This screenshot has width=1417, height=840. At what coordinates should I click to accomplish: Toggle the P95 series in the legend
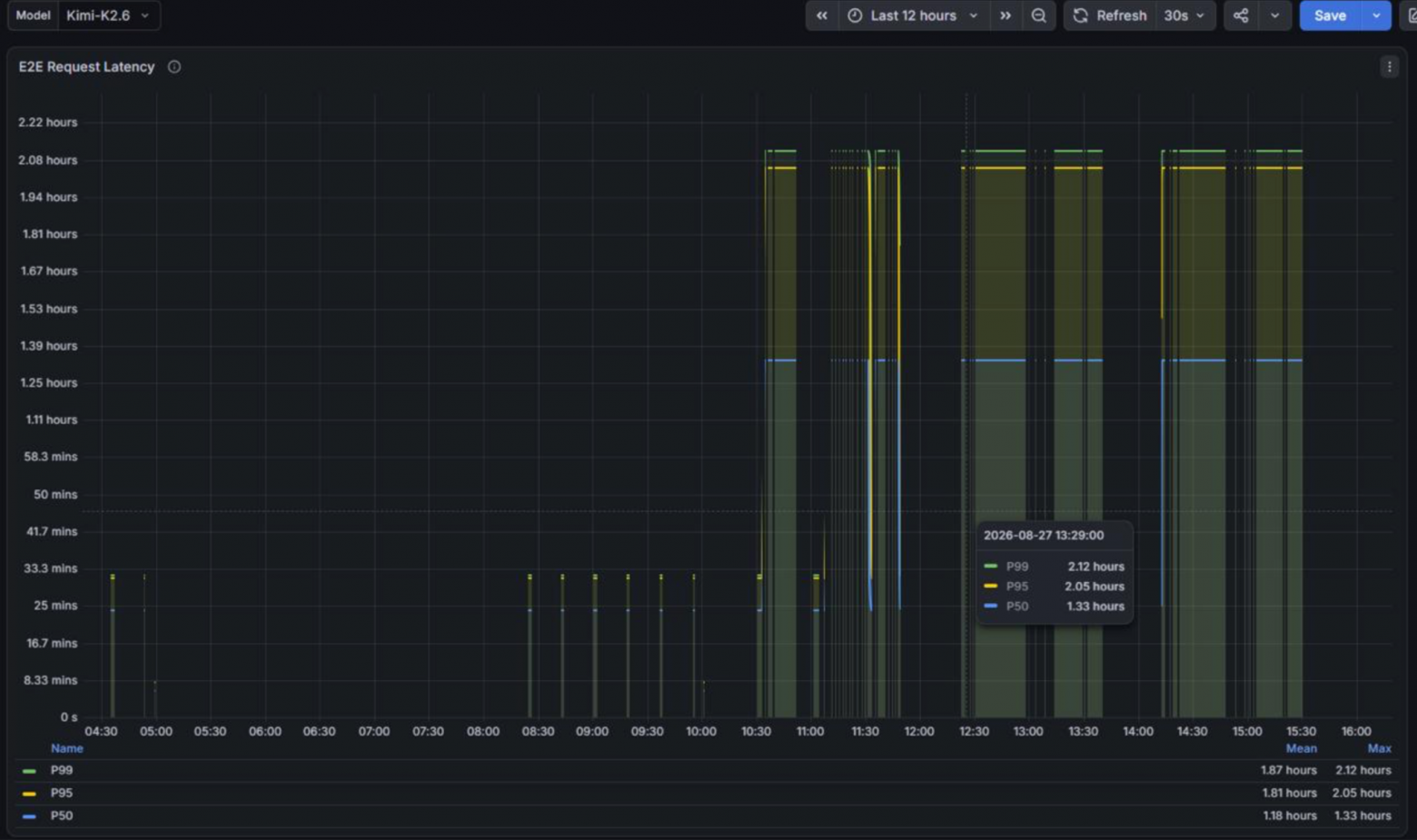(x=62, y=793)
